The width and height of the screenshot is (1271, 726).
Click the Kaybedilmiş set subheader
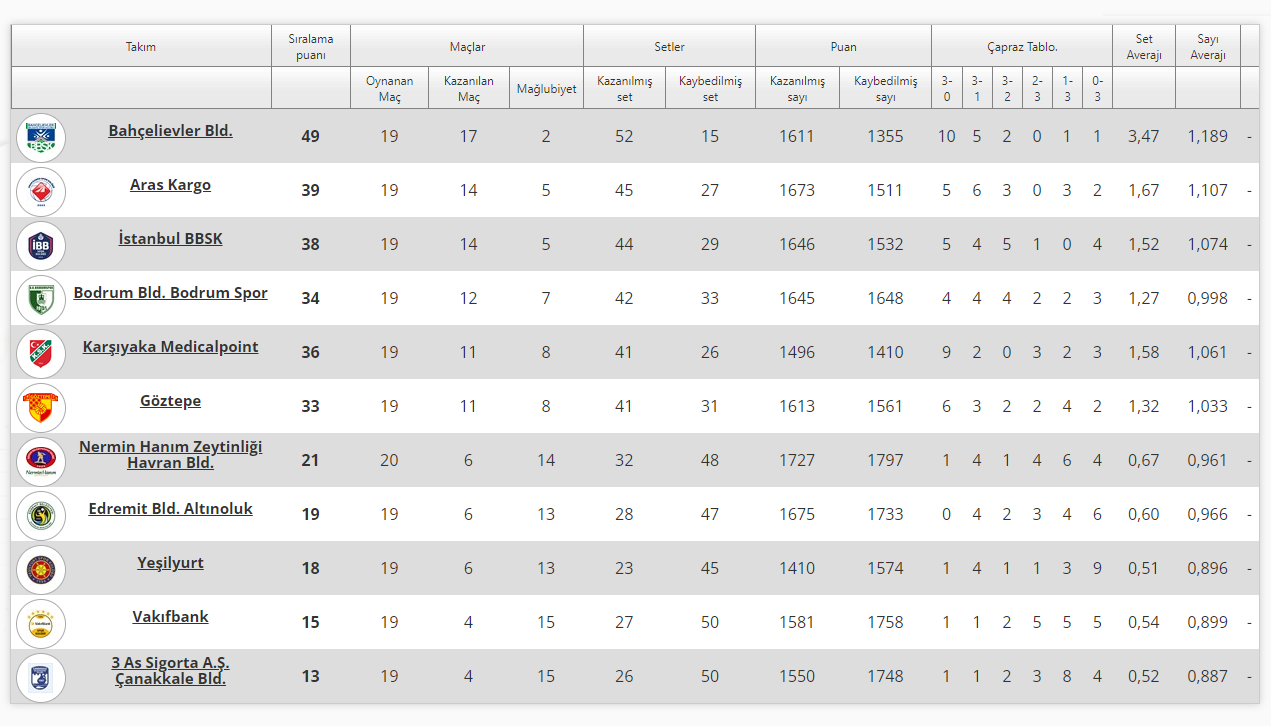[710, 89]
